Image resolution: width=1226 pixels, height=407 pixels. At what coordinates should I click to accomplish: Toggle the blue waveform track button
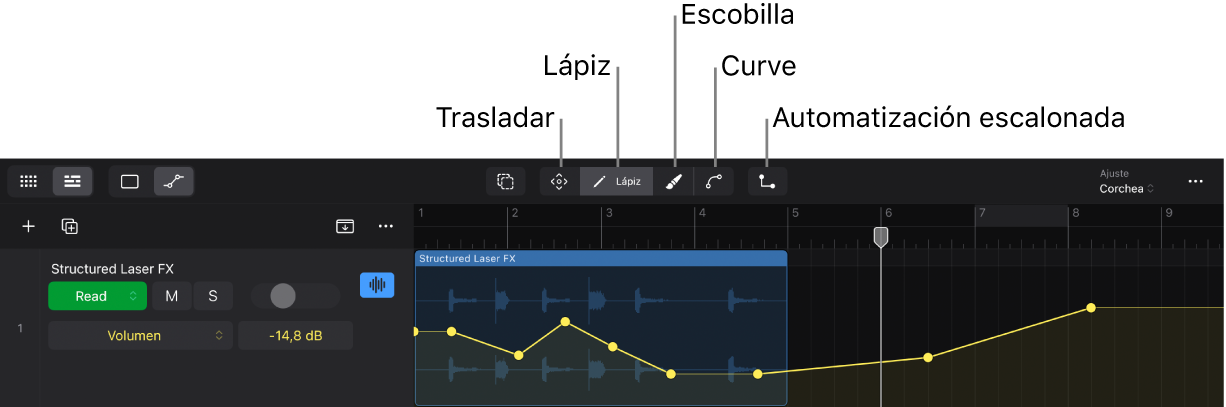(377, 285)
